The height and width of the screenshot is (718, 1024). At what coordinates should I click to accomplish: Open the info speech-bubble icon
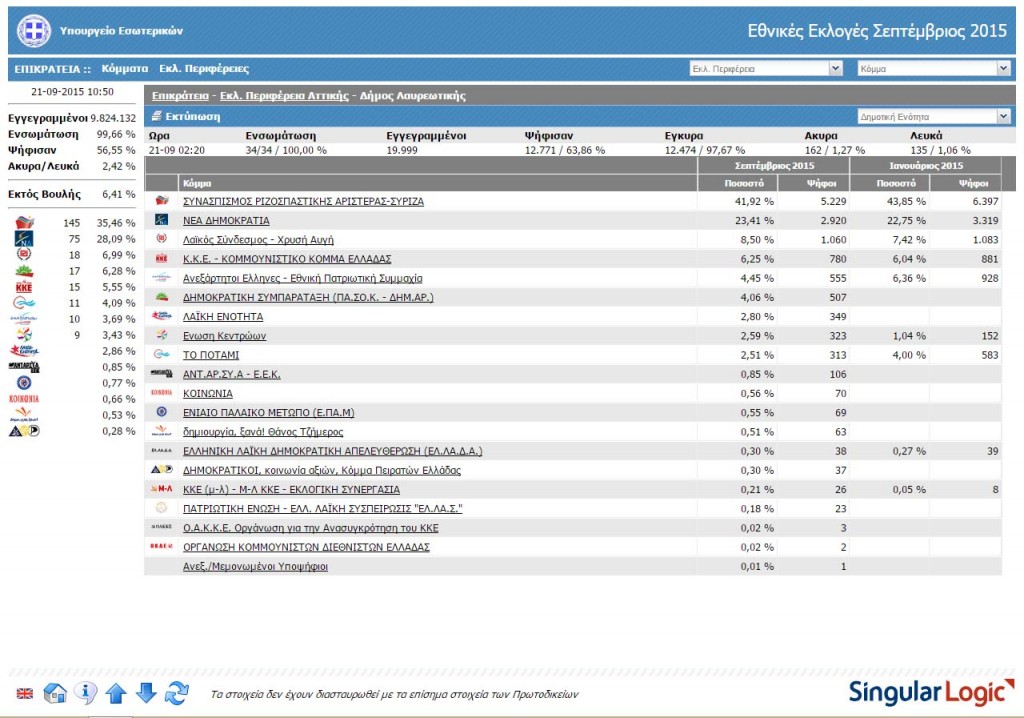point(86,692)
